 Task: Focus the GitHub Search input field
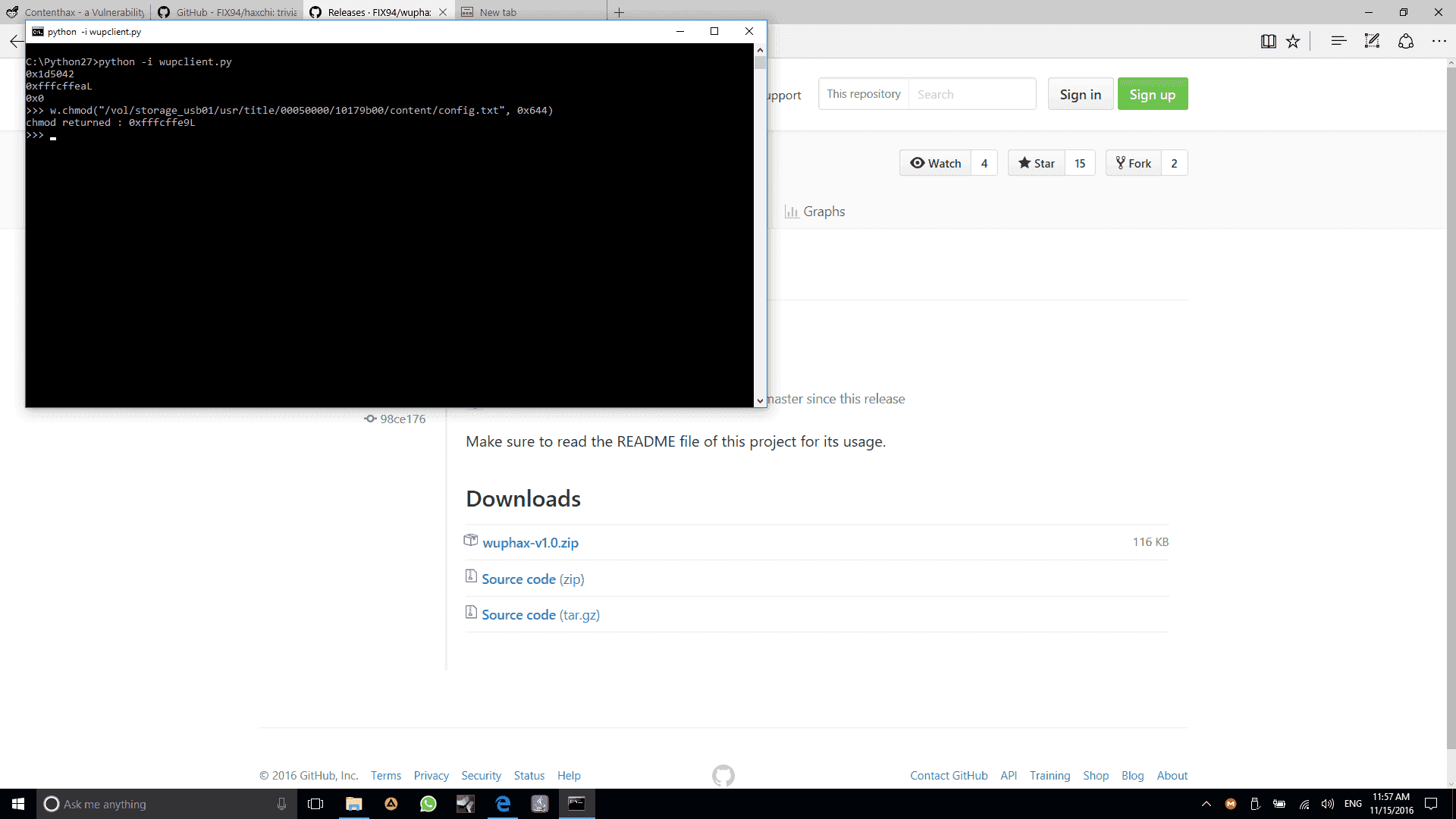972,94
